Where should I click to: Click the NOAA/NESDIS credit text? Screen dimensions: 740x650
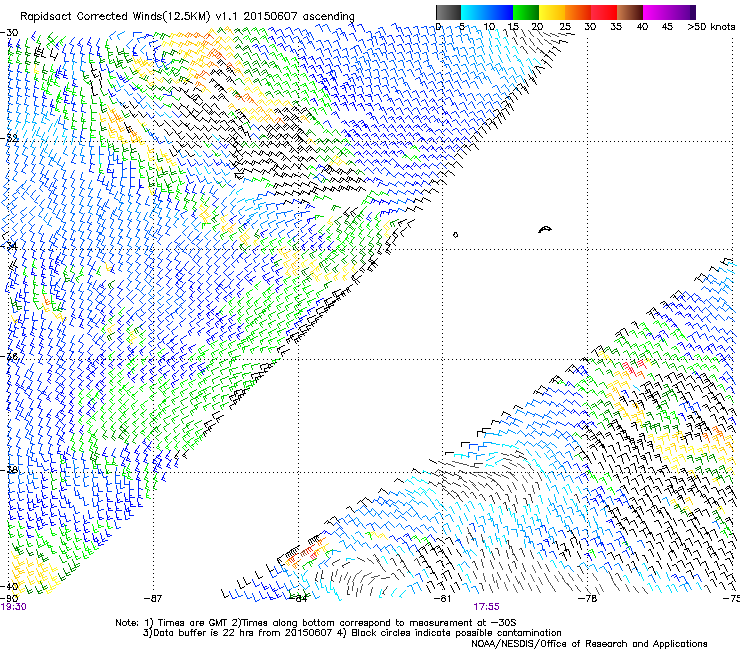(589, 644)
